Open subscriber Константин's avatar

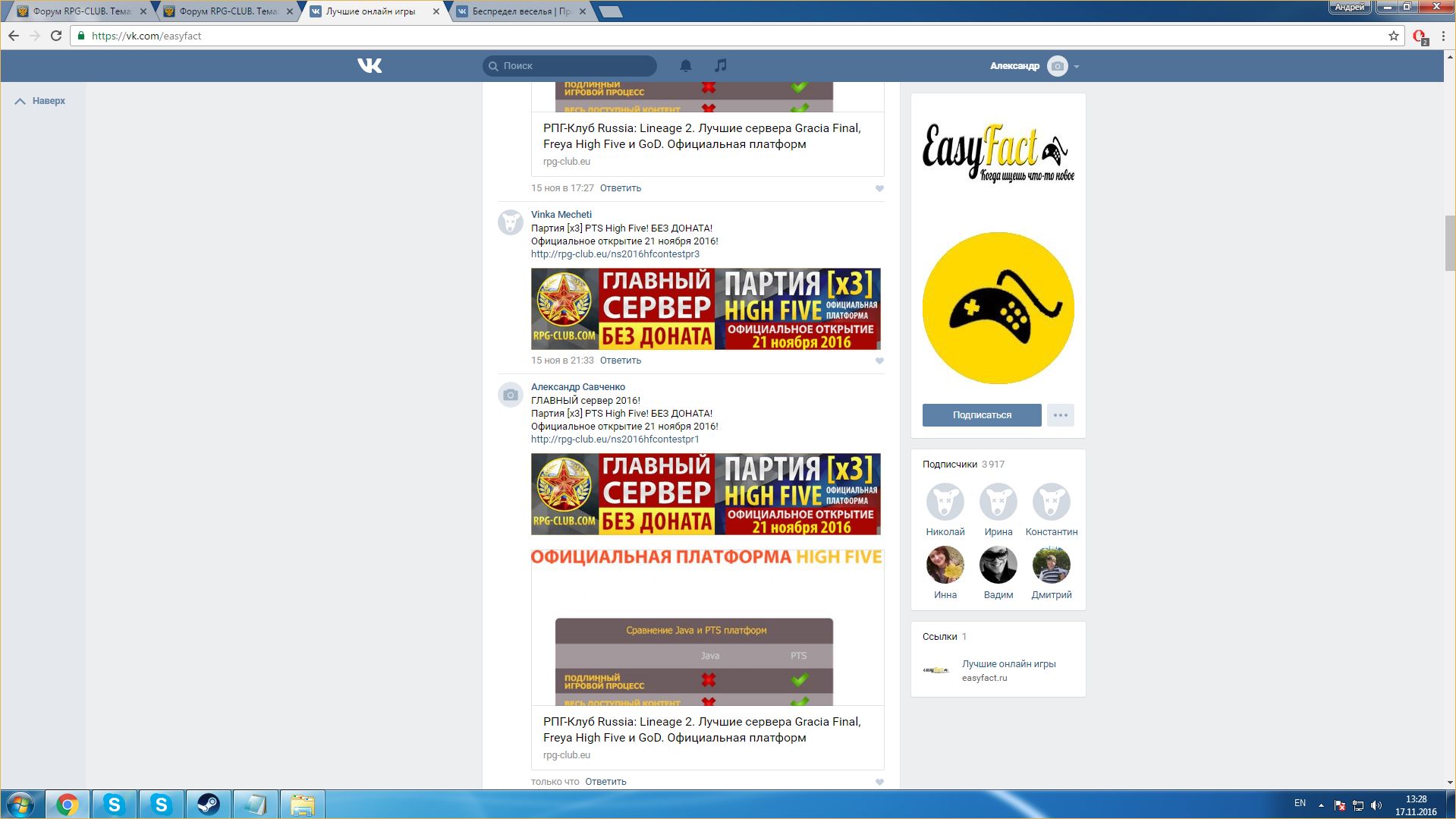(1052, 502)
